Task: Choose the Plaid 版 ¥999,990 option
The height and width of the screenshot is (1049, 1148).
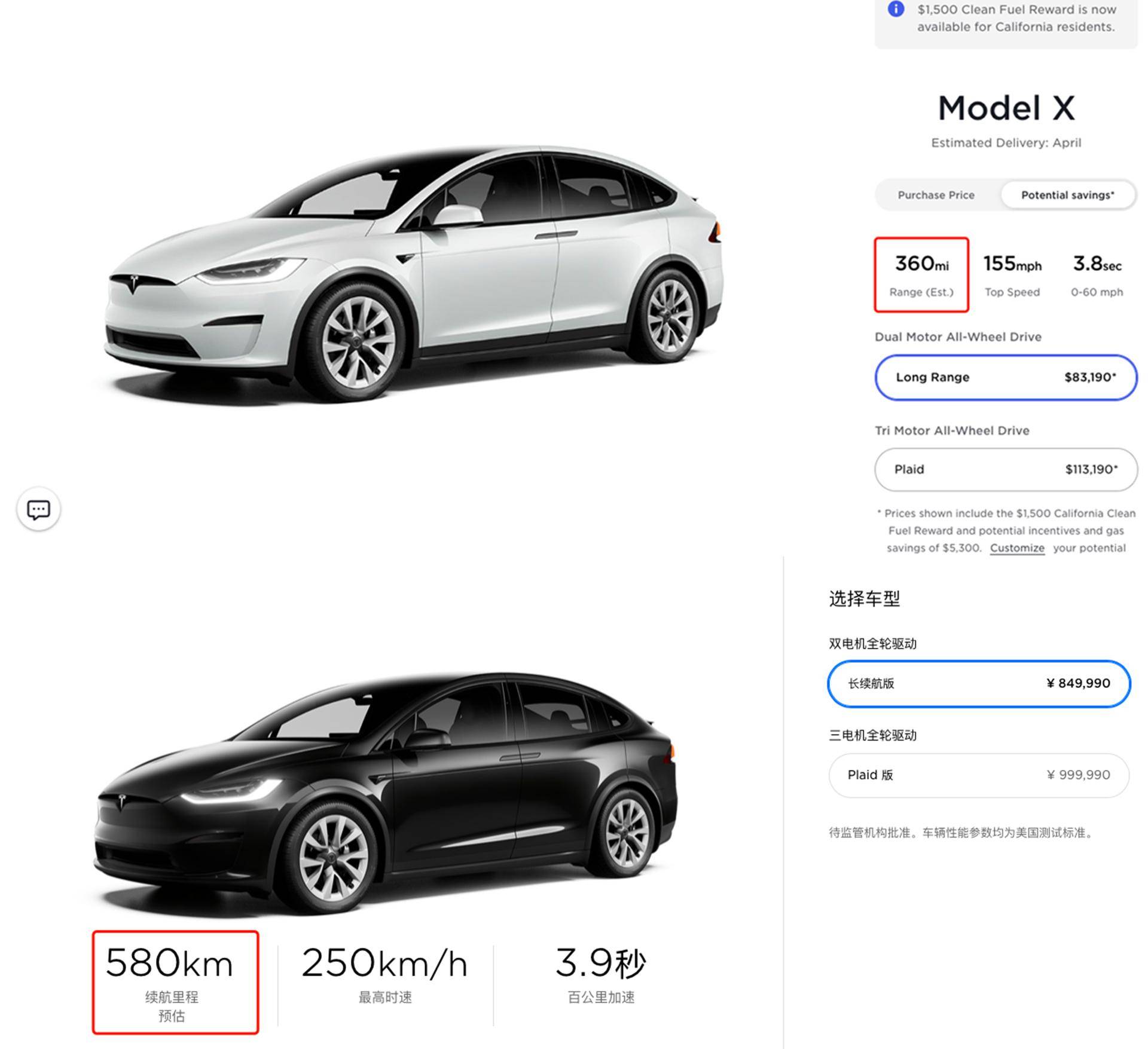Action: tap(979, 775)
